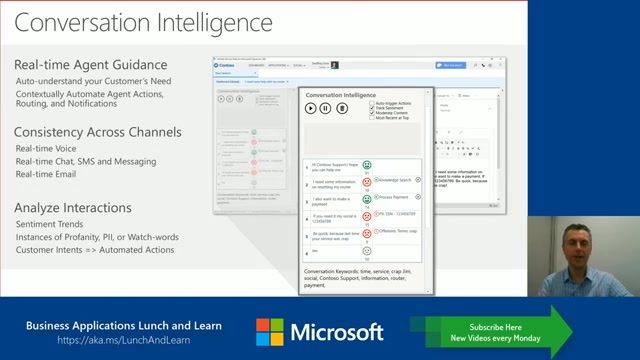Image resolution: width=640 pixels, height=360 pixels.
Task: Click the Contoso logo in background app
Action: pyautogui.click(x=224, y=65)
